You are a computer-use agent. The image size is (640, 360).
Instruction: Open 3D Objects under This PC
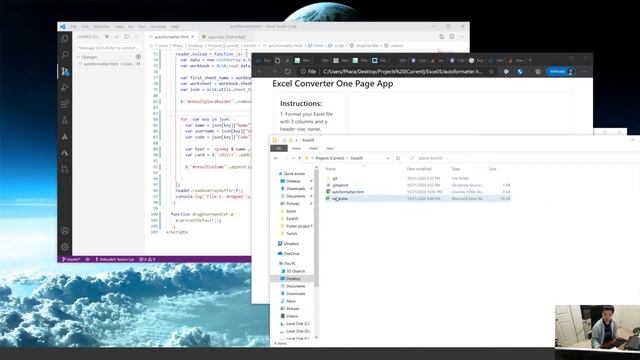coord(295,271)
